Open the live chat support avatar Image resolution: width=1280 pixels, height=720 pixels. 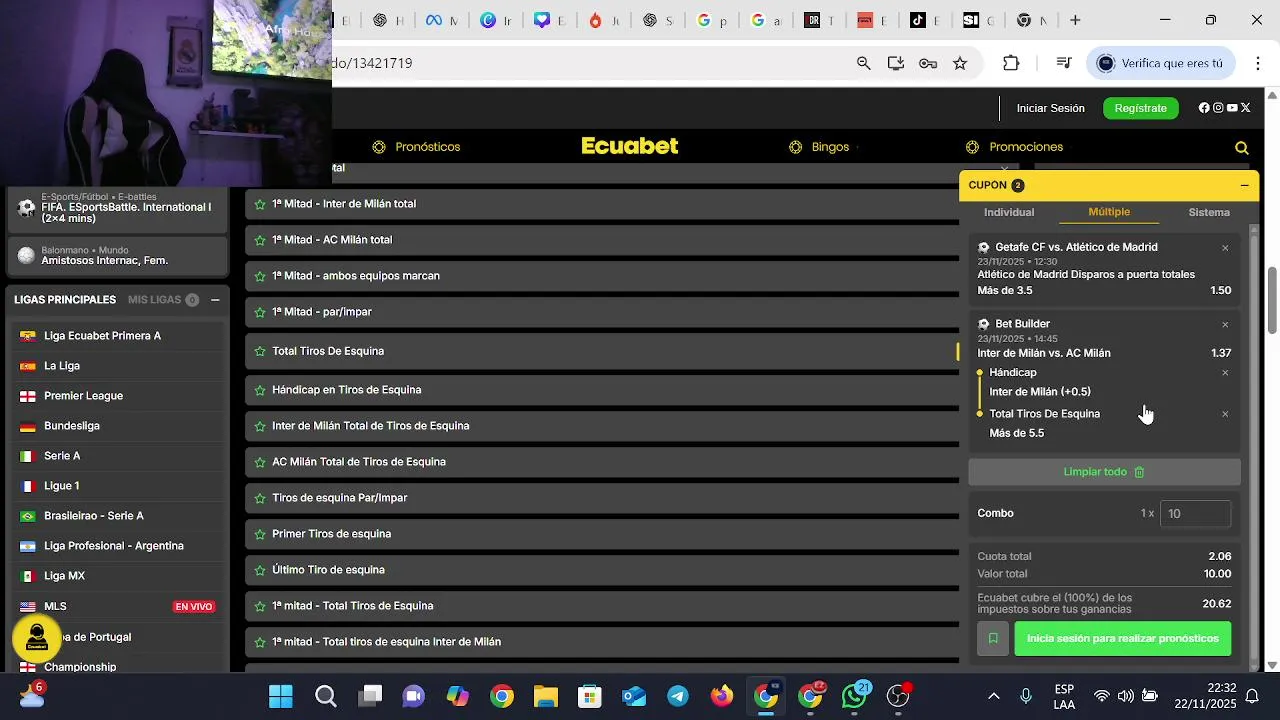pos(37,637)
